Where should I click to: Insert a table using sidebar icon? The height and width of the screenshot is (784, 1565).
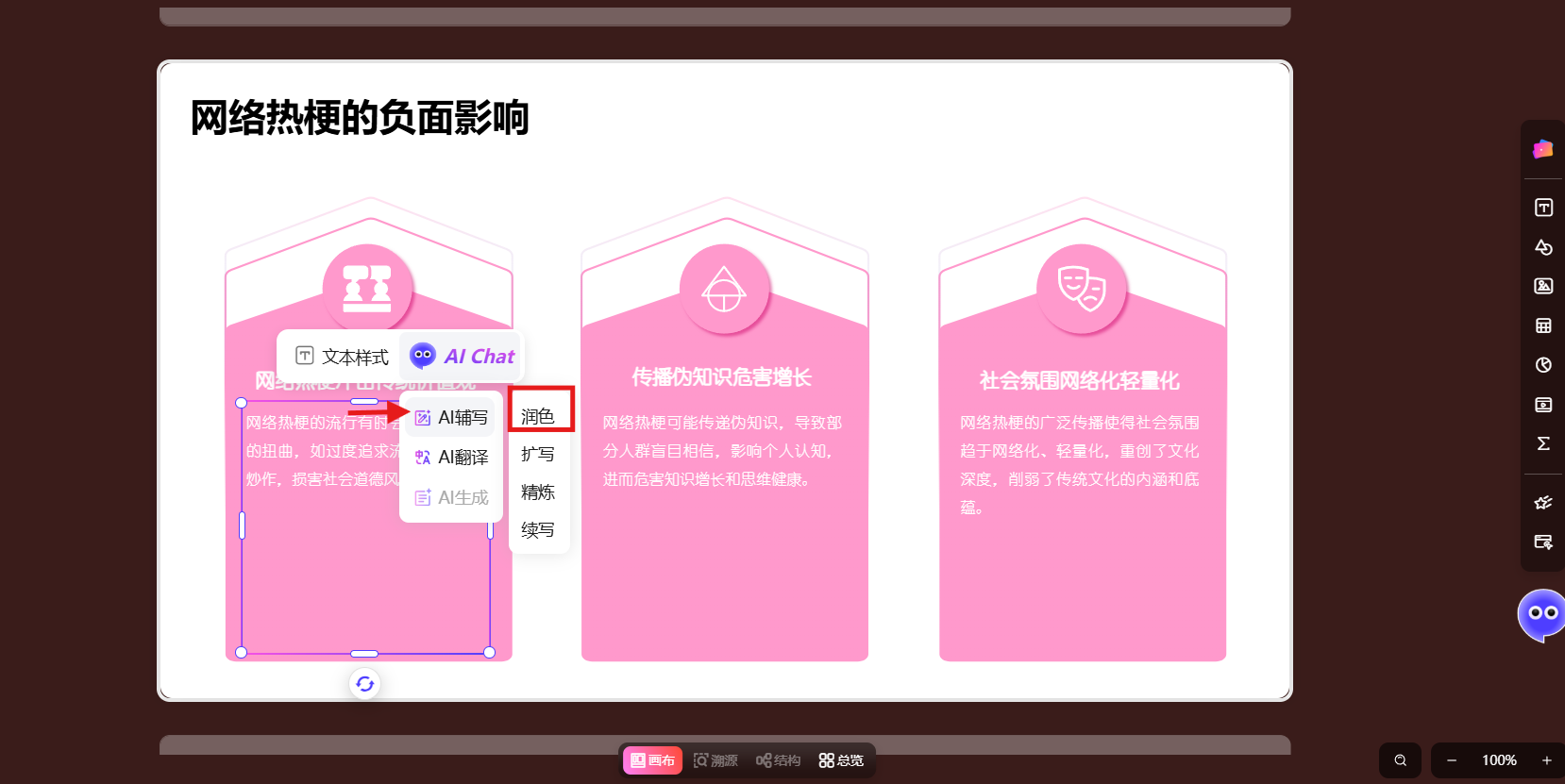1543,325
